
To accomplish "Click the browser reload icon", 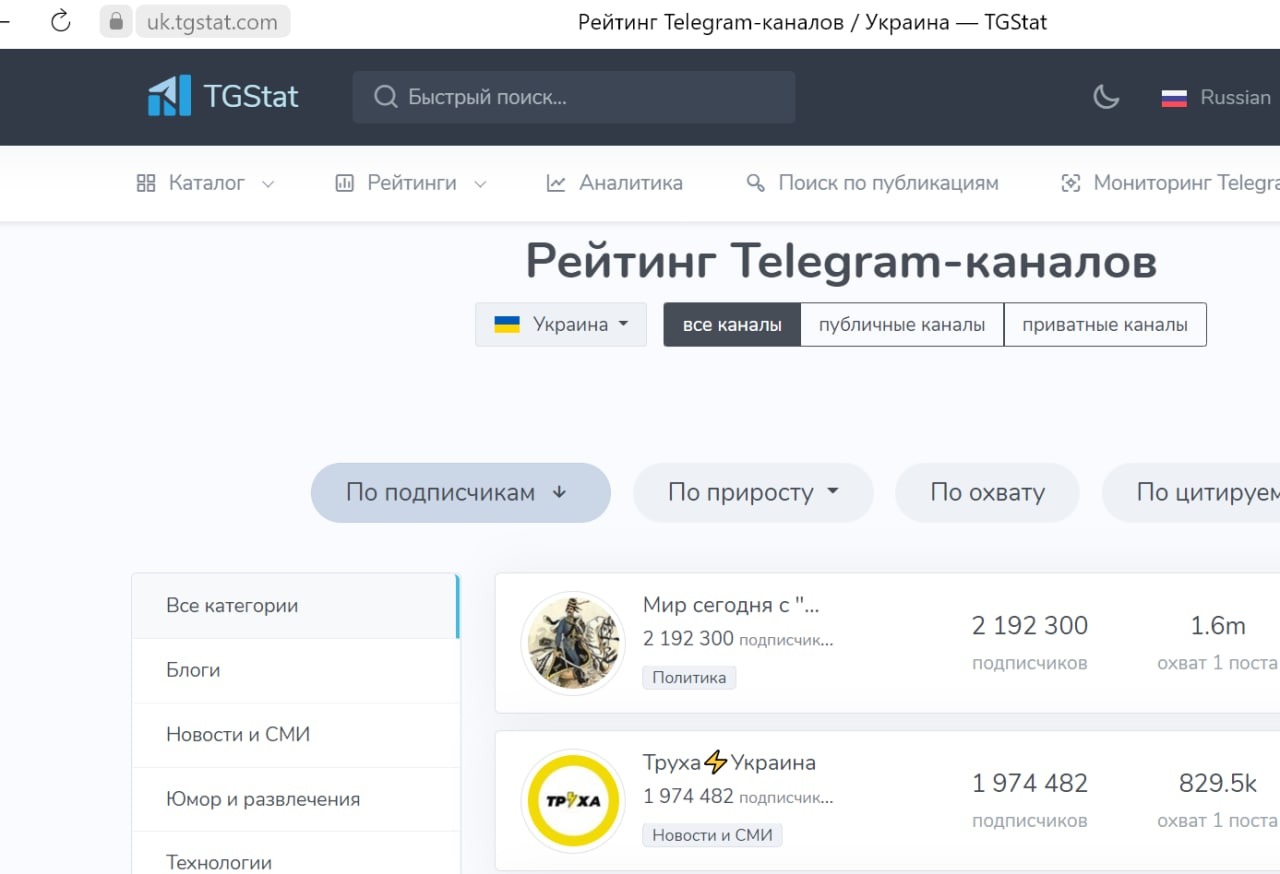I will (61, 21).
